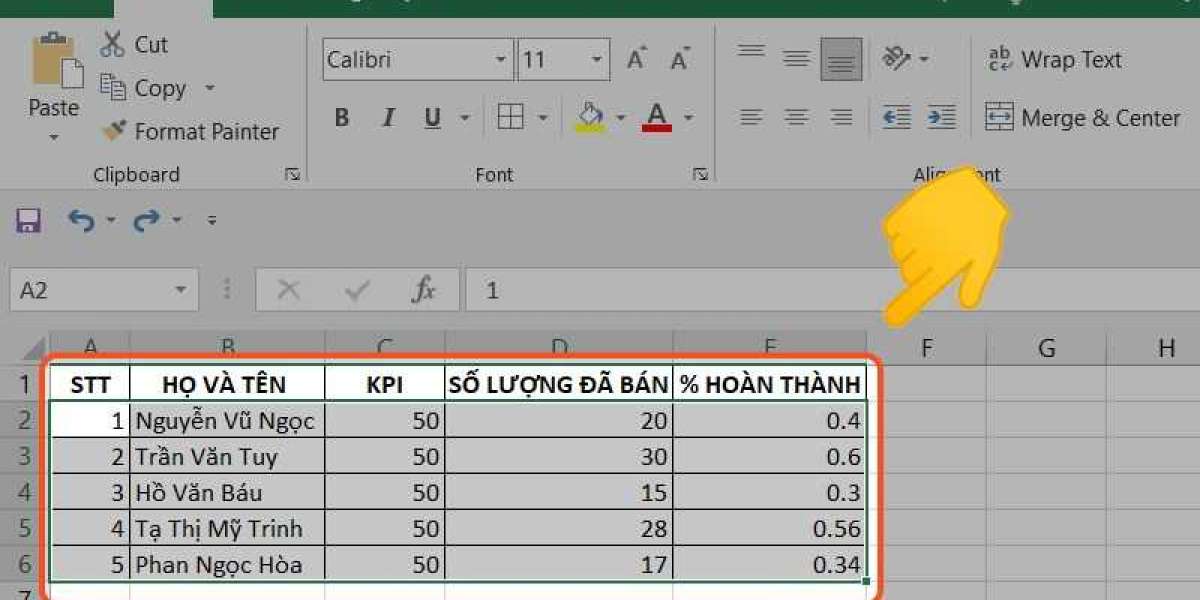Click the Undo arrow icon
Viewport: 1200px width, 600px height.
click(x=80, y=220)
